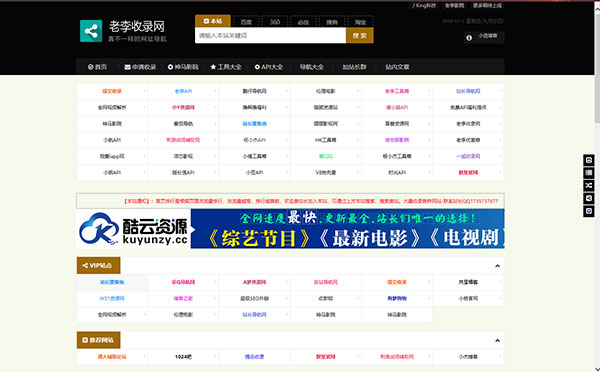Open 首页 in the navigation bar
This screenshot has width=600, height=372.
point(98,67)
